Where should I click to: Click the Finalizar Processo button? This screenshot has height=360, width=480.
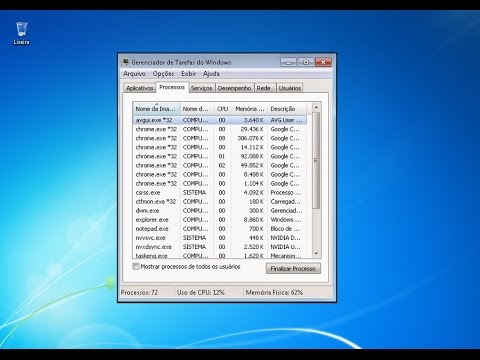coord(293,268)
